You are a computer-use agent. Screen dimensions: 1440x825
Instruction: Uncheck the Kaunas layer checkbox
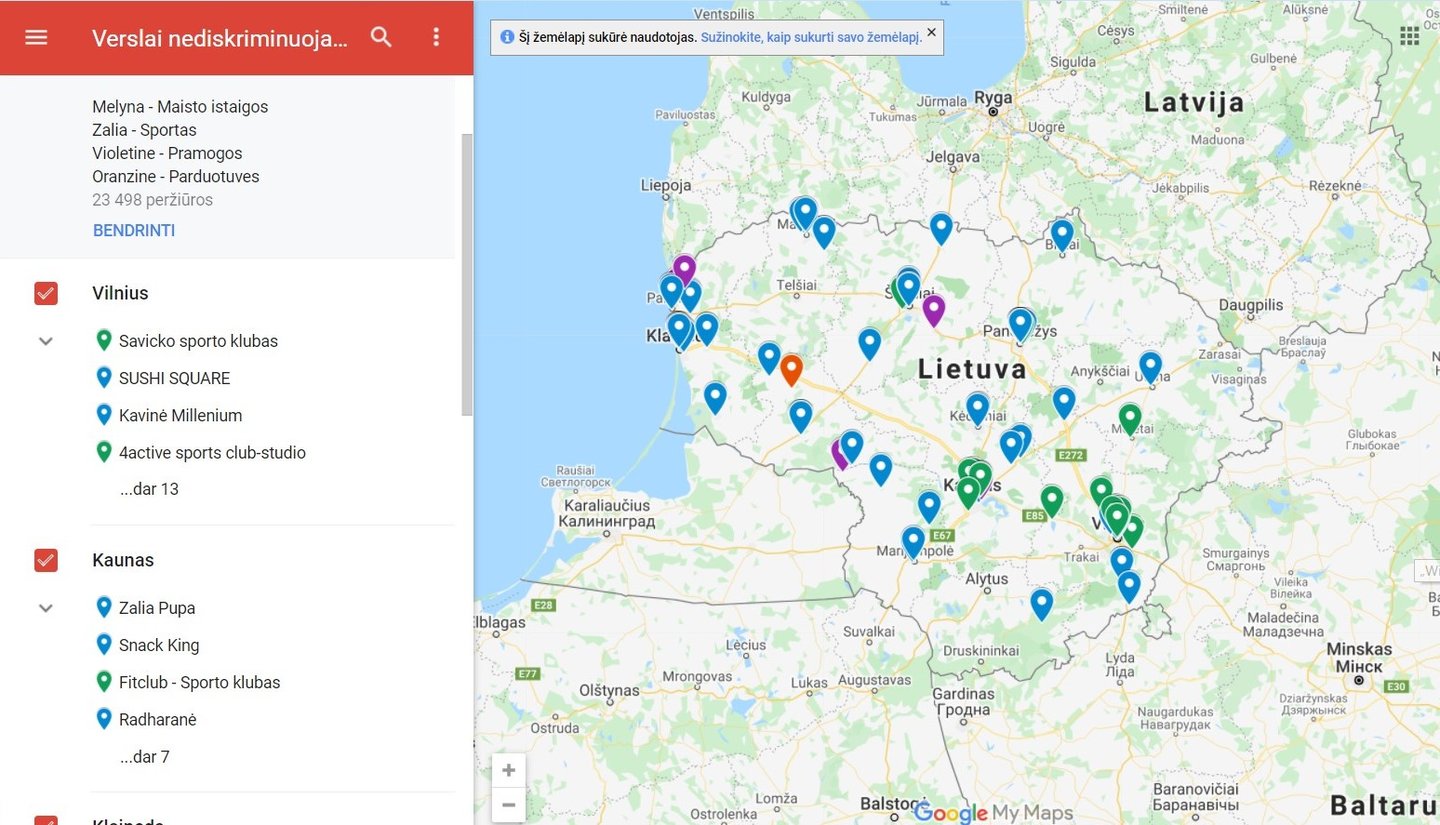(46, 560)
